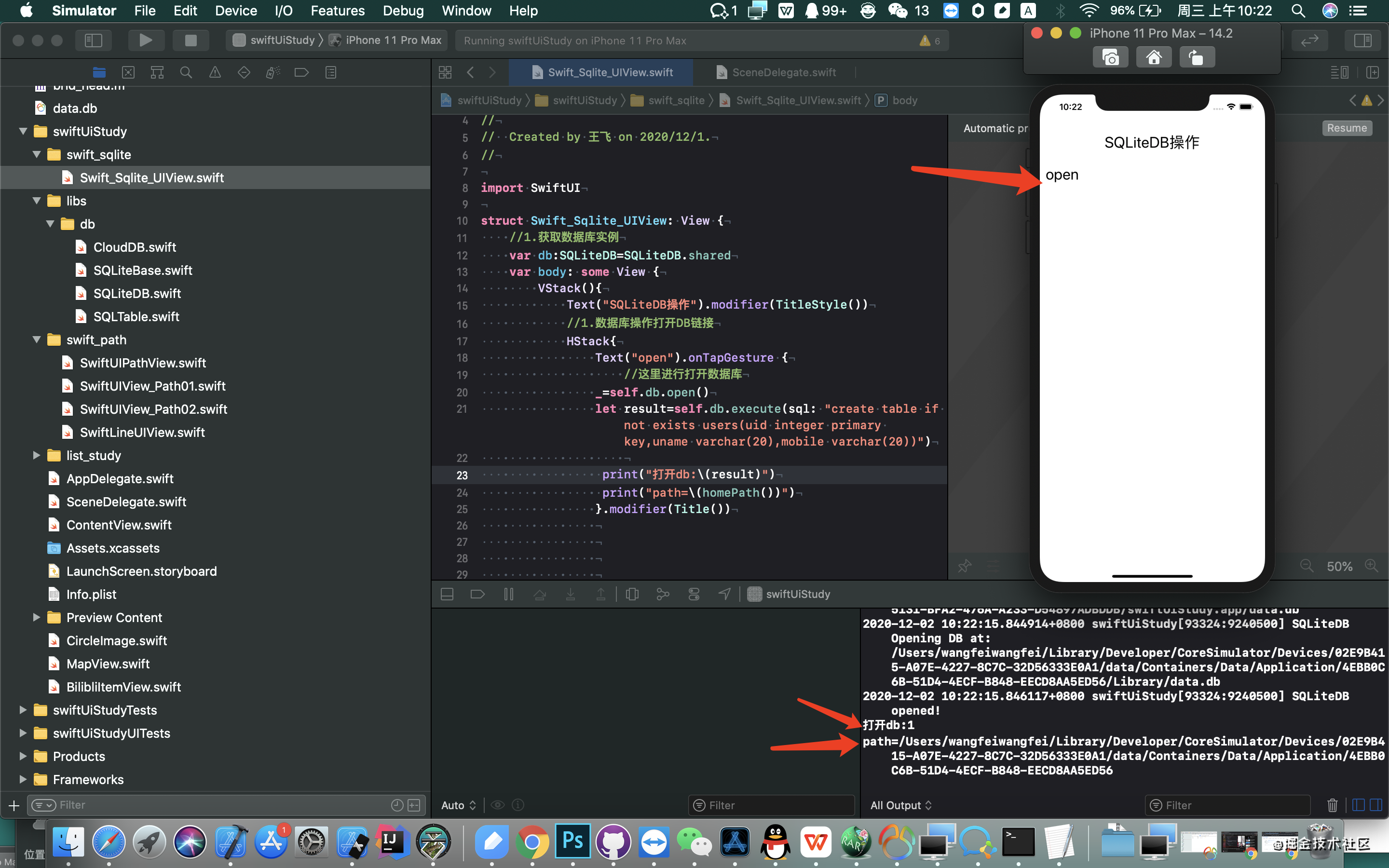This screenshot has width=1389, height=868.
Task: Tap the open text in the simulator
Action: tap(1061, 175)
